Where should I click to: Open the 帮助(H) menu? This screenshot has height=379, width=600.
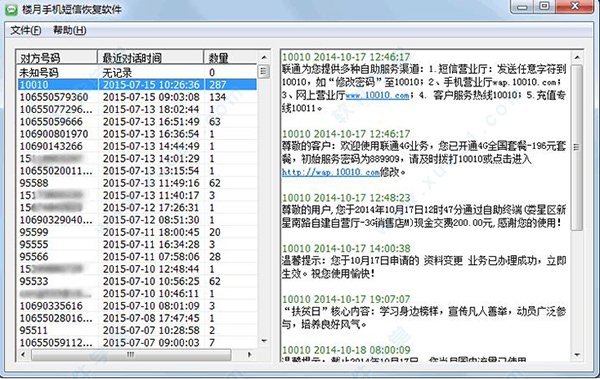click(x=70, y=30)
